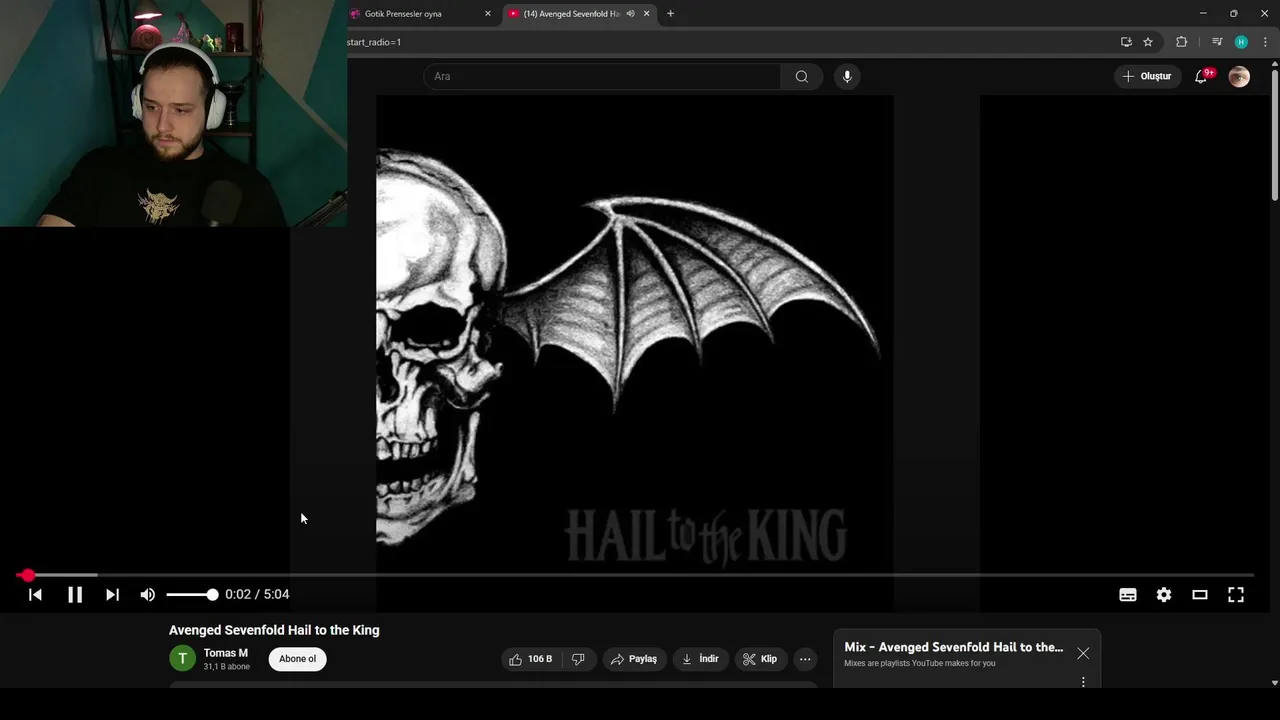1280x720 pixels.
Task: Open browser extensions puzzle icon
Action: point(1182,42)
